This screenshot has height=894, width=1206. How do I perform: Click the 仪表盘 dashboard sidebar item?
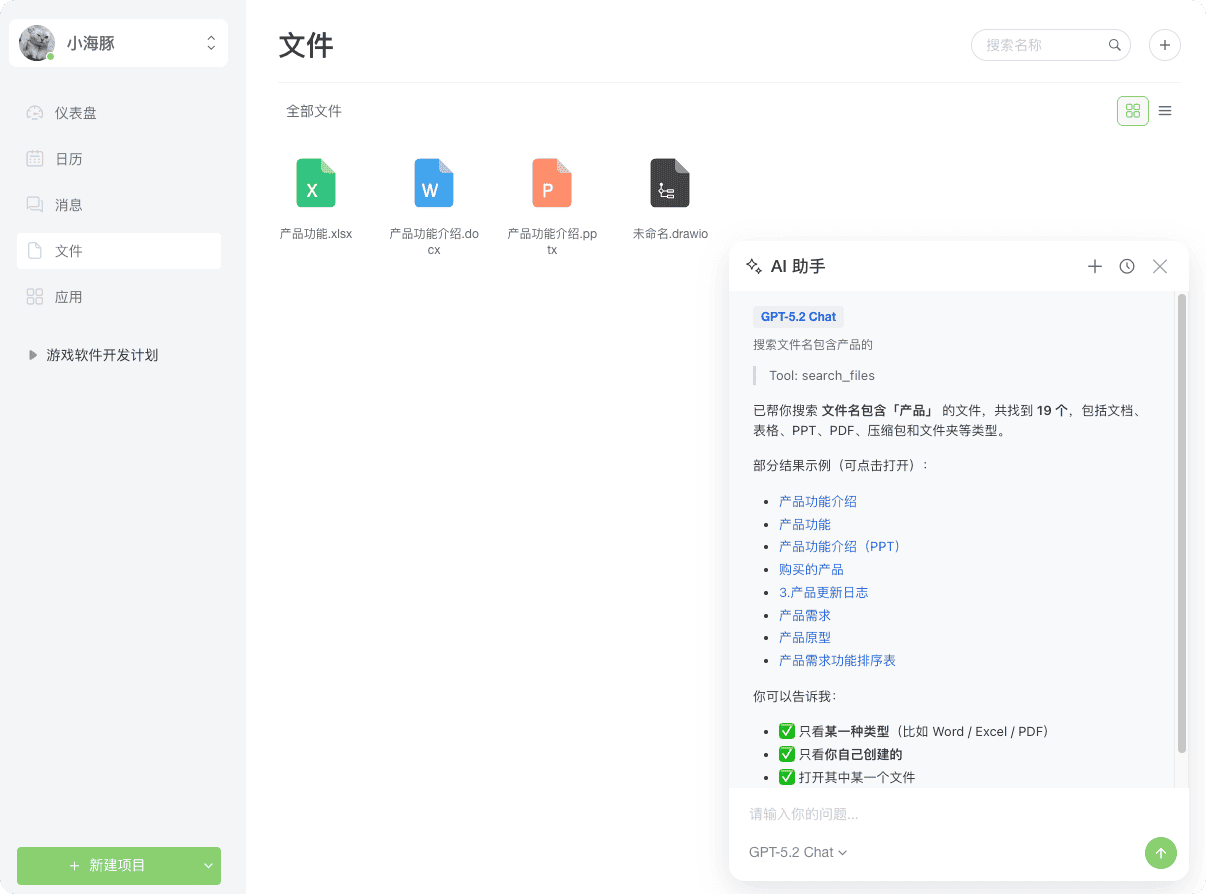coord(119,113)
